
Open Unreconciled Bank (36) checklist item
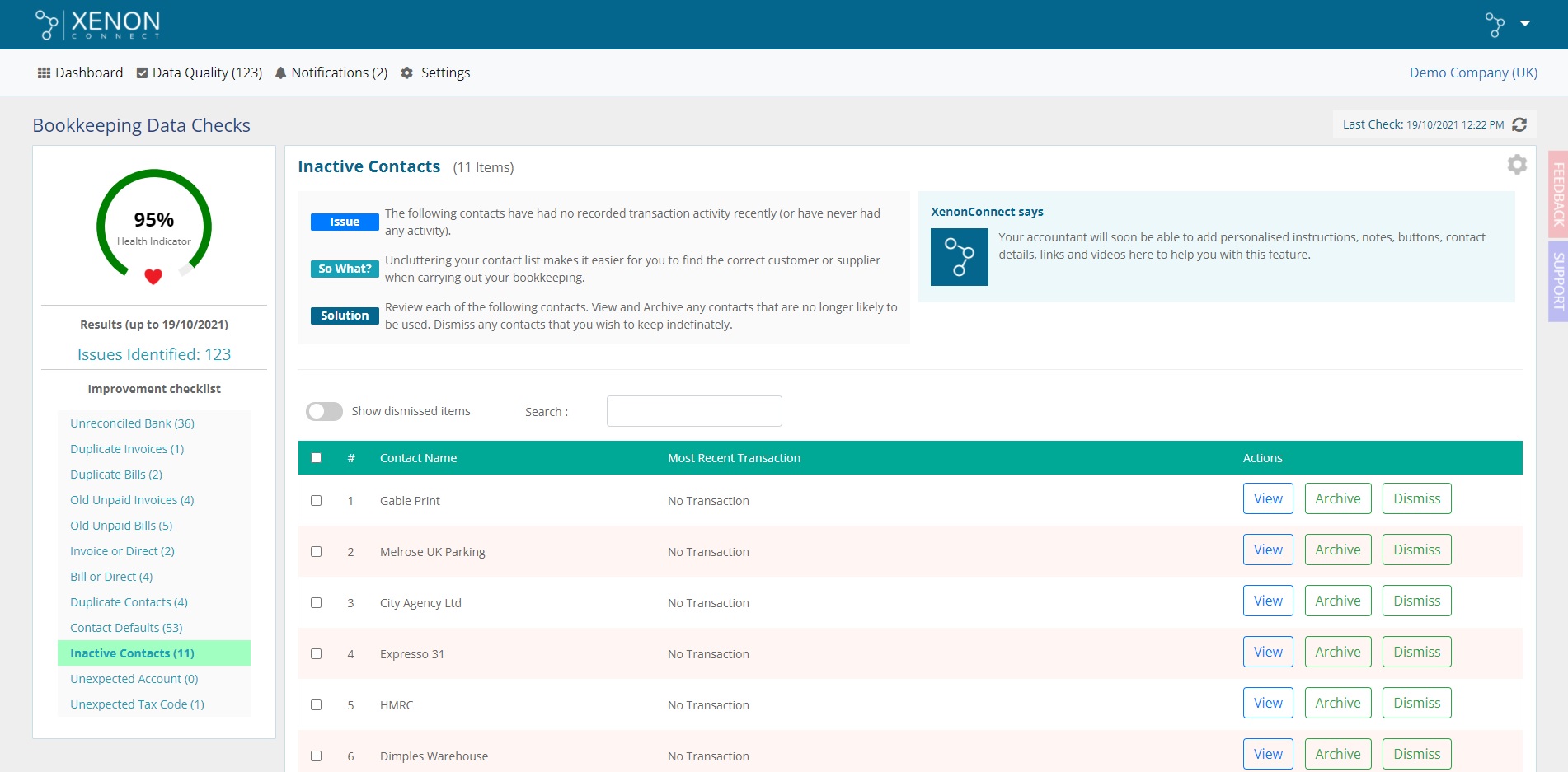click(132, 423)
